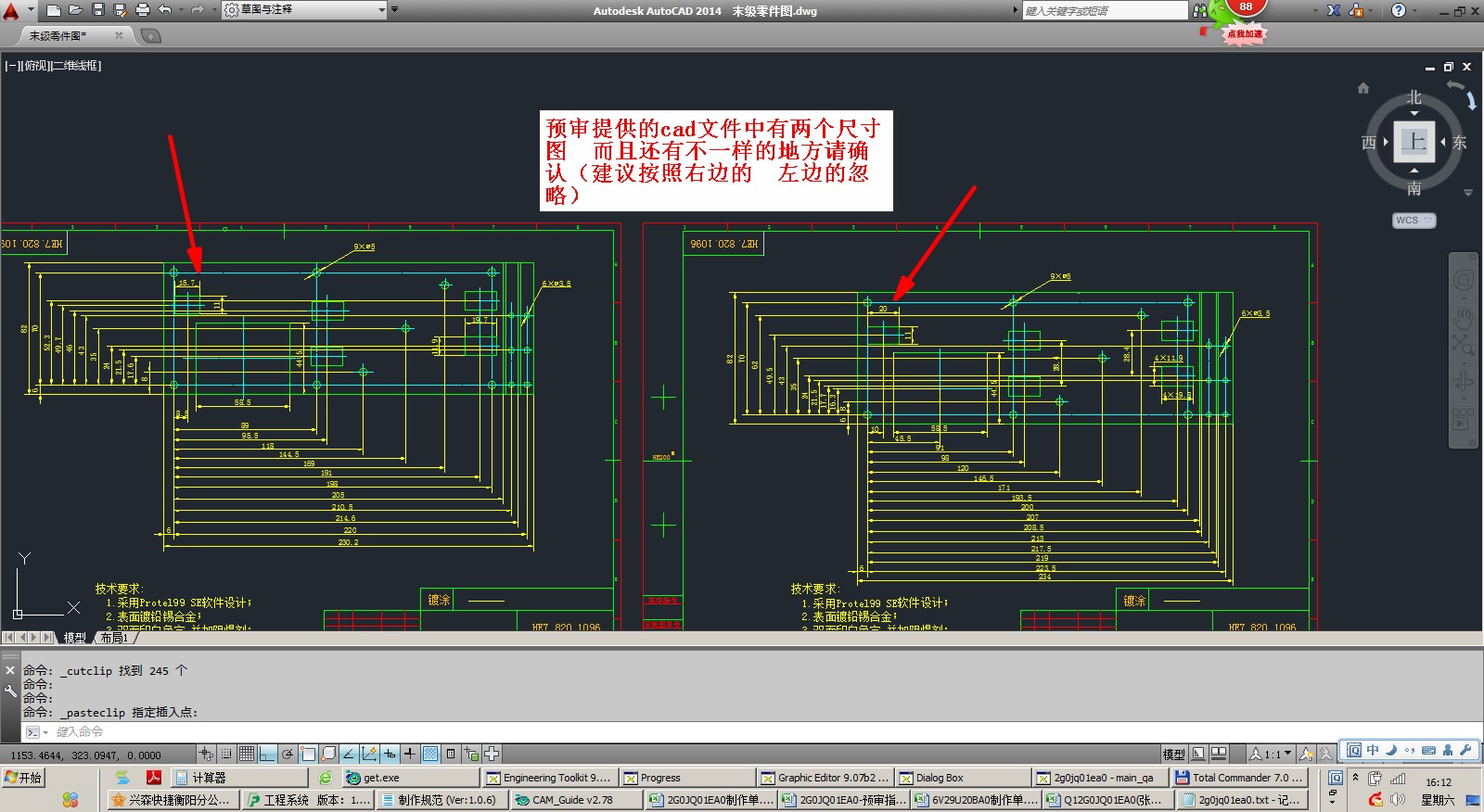Image resolution: width=1484 pixels, height=812 pixels.
Task: Click the navigation bar steering wheel icon
Action: [1463, 280]
